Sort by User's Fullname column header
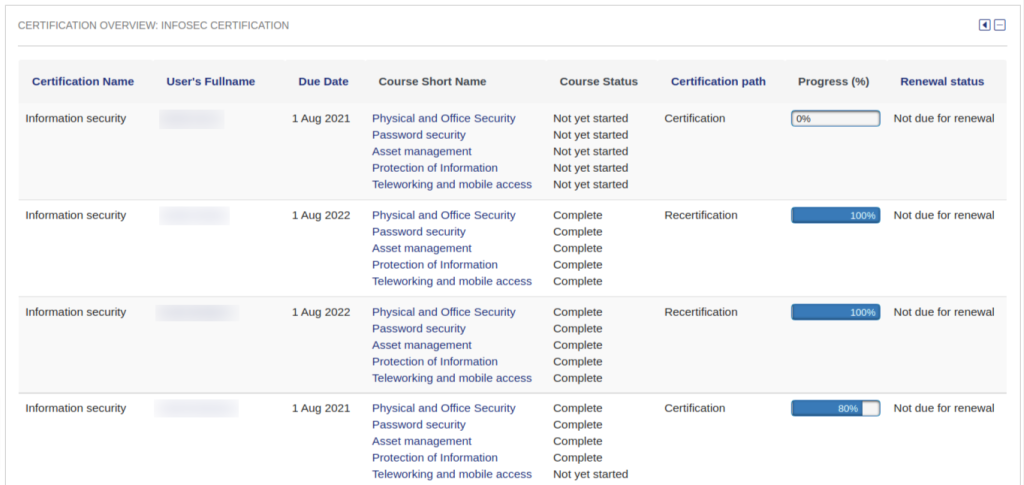This screenshot has height=485, width=1024. (x=210, y=82)
